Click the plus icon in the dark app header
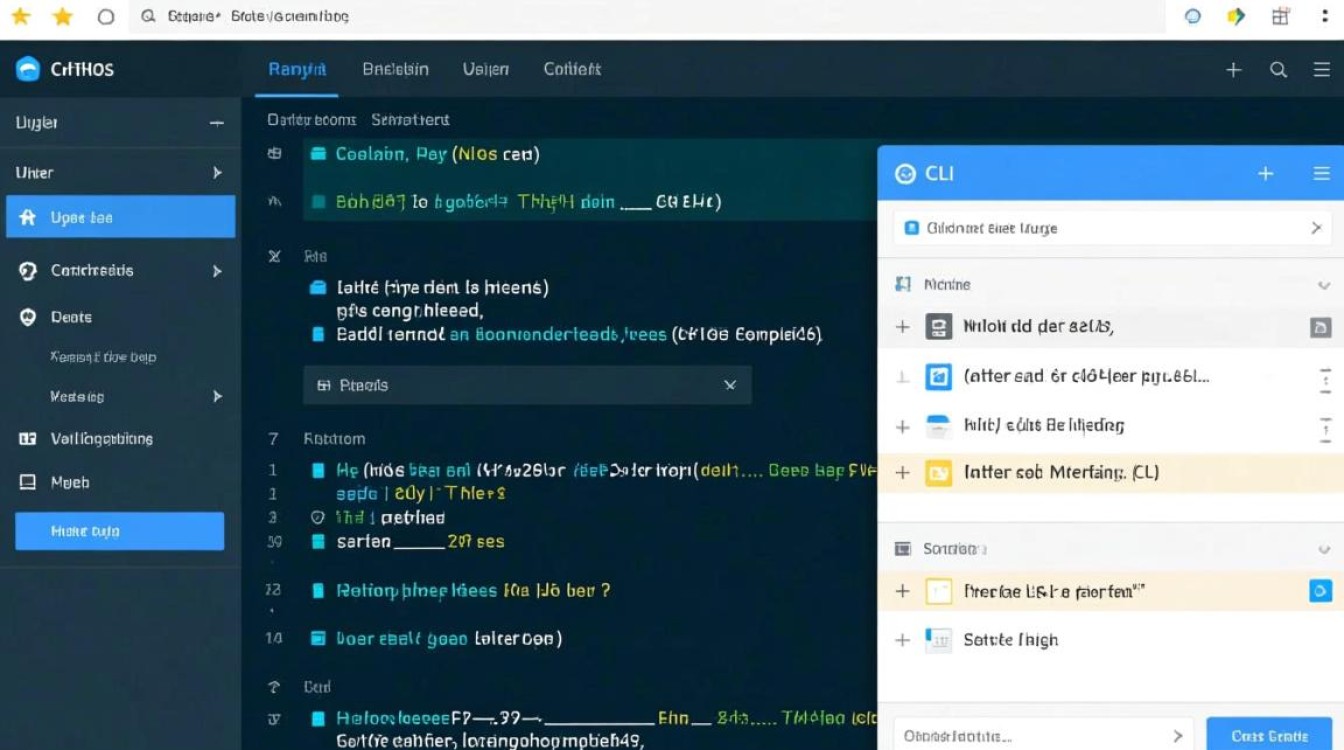This screenshot has width=1344, height=750. point(1233,69)
